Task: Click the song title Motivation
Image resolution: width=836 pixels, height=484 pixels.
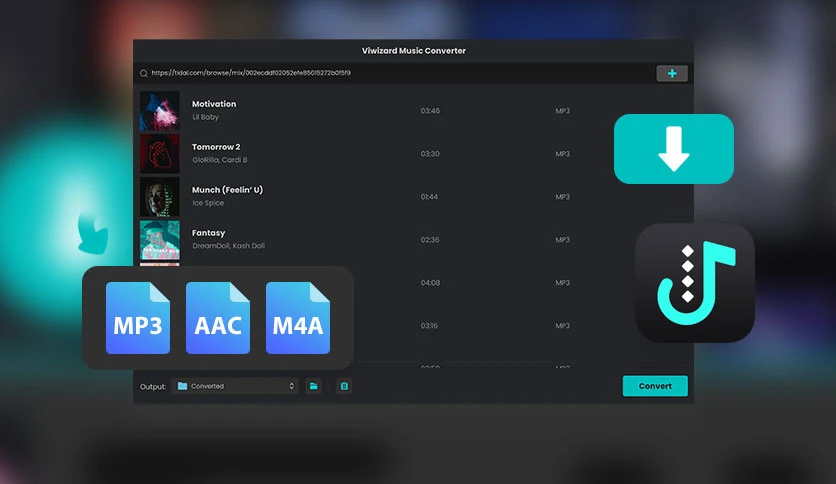Action: click(214, 104)
